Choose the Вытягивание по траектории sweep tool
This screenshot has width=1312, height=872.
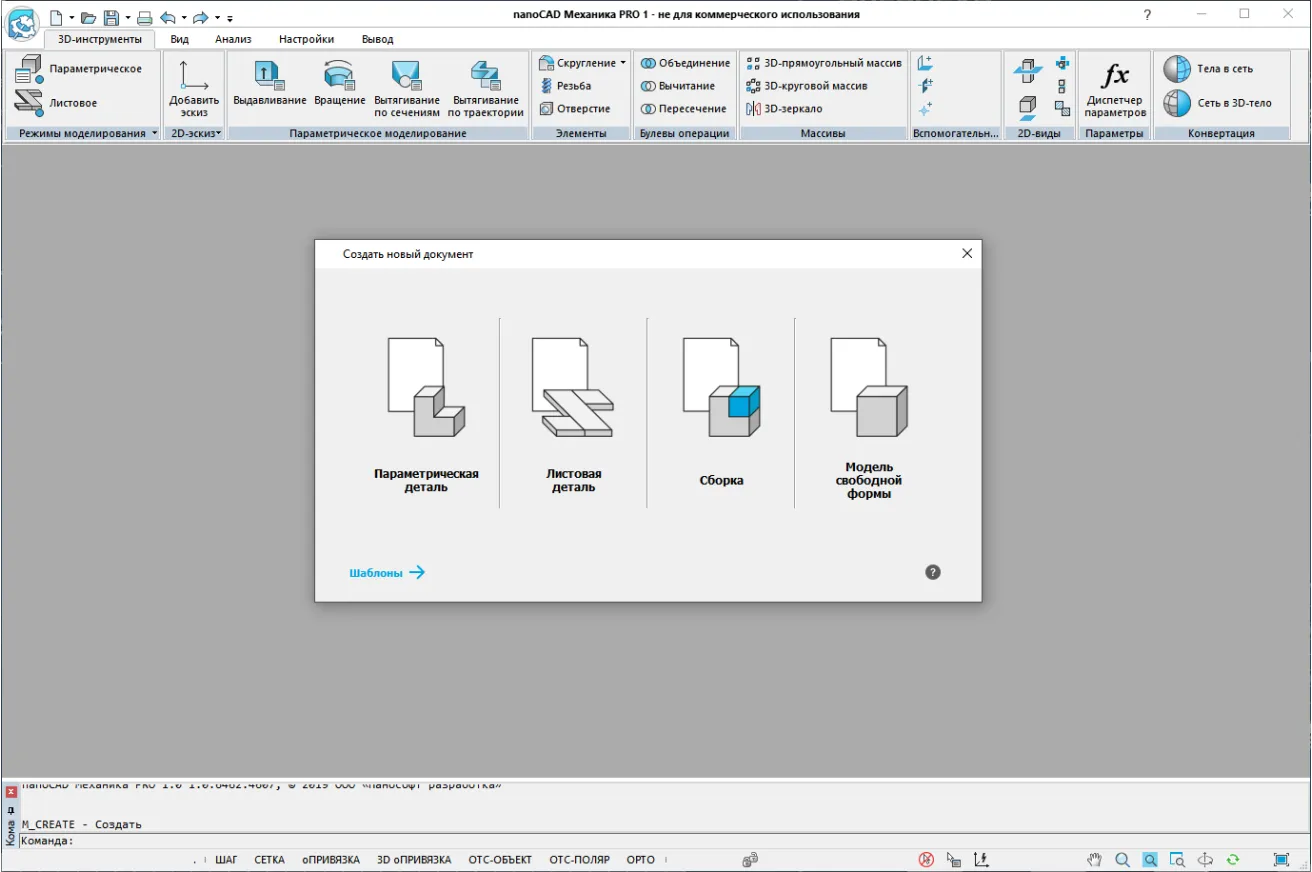pyautogui.click(x=485, y=75)
